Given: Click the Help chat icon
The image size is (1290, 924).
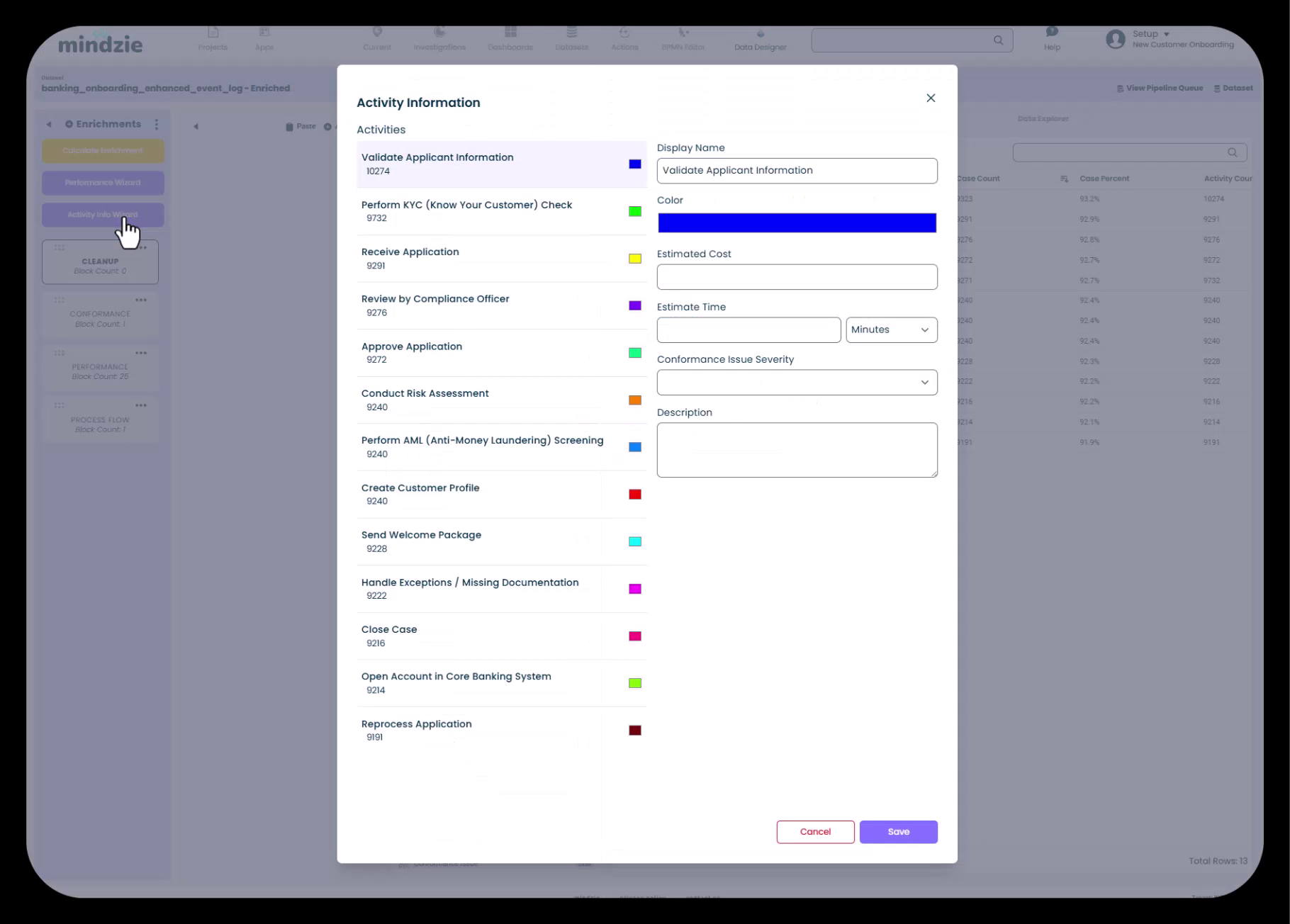Looking at the screenshot, I should click(x=1052, y=33).
